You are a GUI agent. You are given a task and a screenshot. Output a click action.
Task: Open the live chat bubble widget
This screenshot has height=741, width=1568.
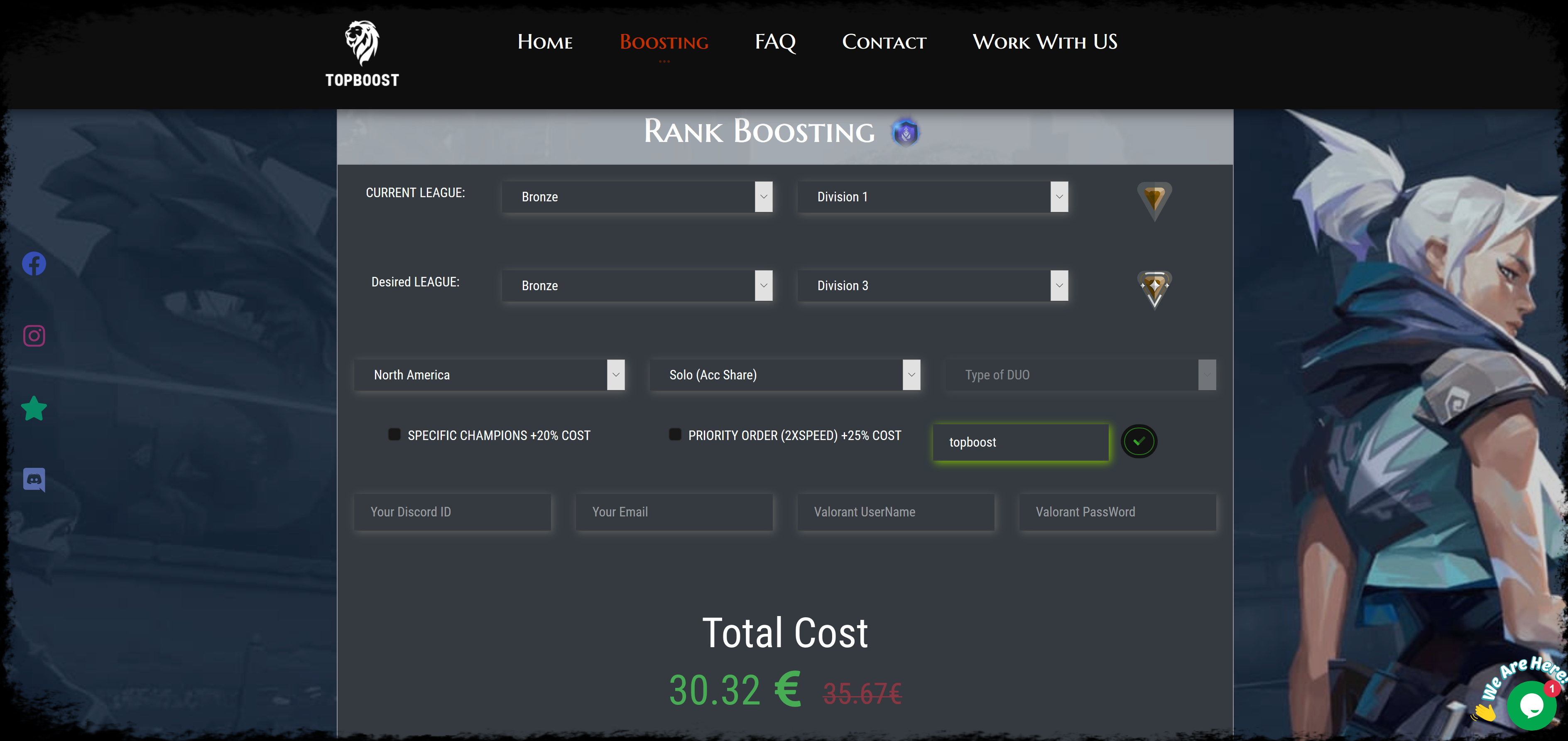pos(1531,705)
